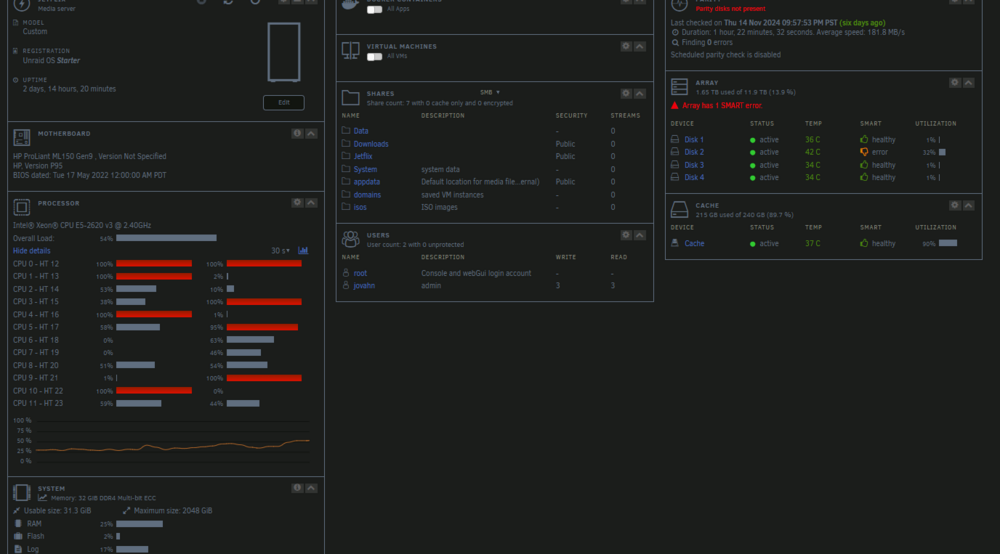1000x554 pixels.
Task: Open the jovahn user
Action: pyautogui.click(x=364, y=286)
